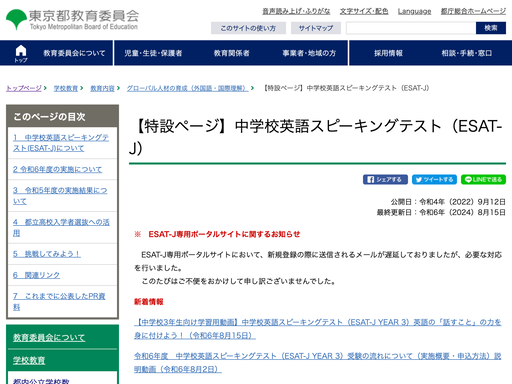Open 採用情報 menu
The width and height of the screenshot is (512, 384).
(x=388, y=53)
